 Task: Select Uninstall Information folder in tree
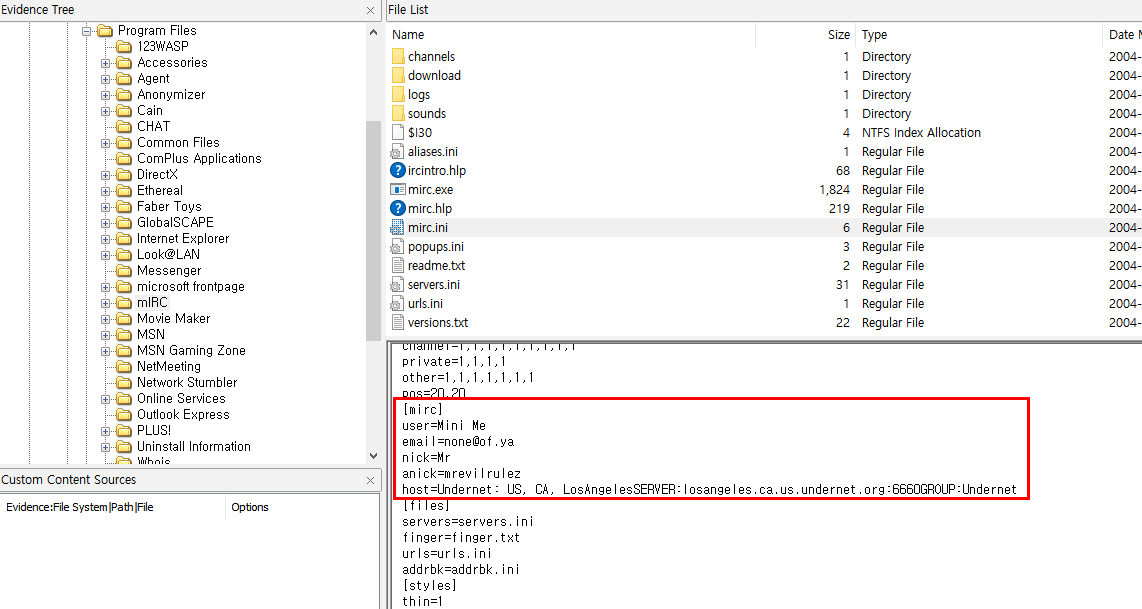click(194, 447)
